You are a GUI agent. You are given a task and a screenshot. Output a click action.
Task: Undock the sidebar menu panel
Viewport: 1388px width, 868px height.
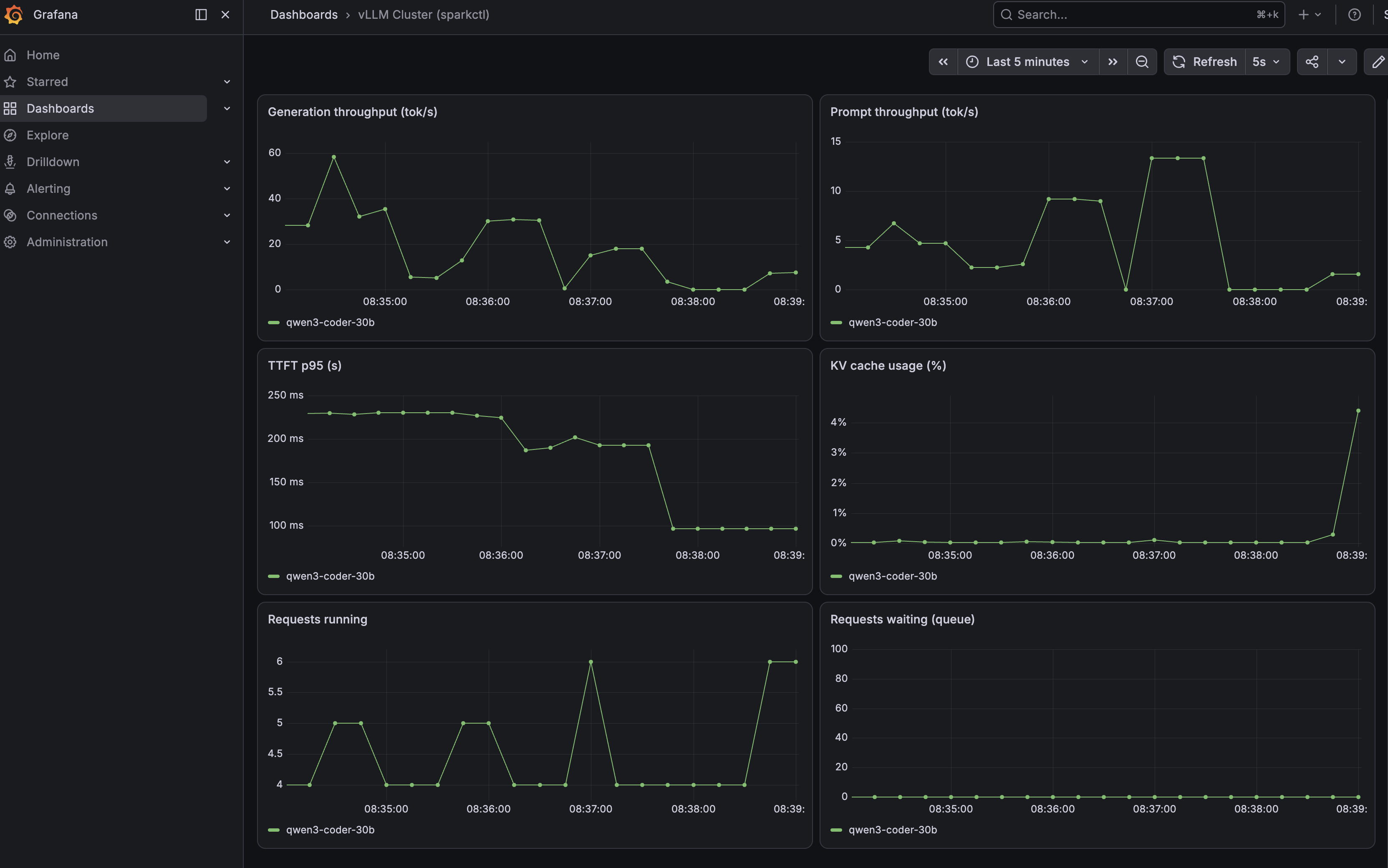[201, 15]
